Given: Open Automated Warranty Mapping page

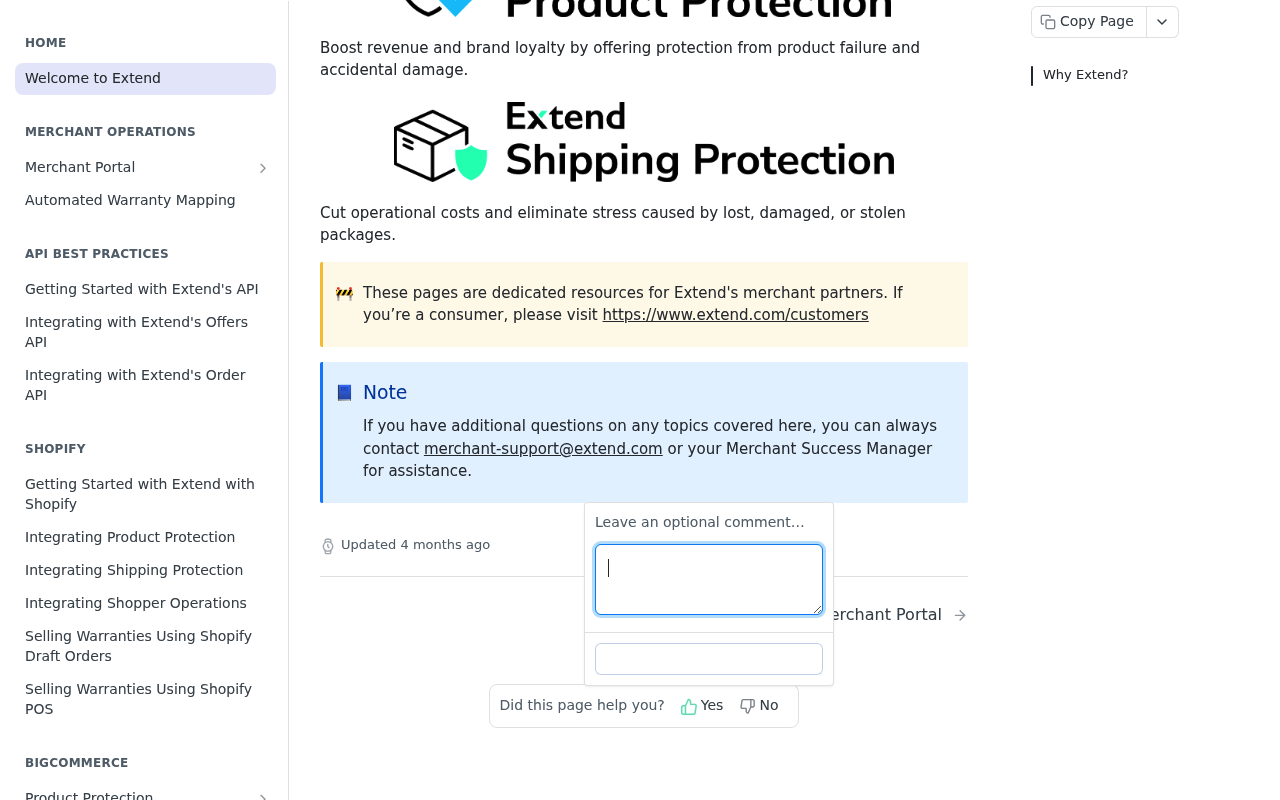Looking at the screenshot, I should tap(130, 201).
